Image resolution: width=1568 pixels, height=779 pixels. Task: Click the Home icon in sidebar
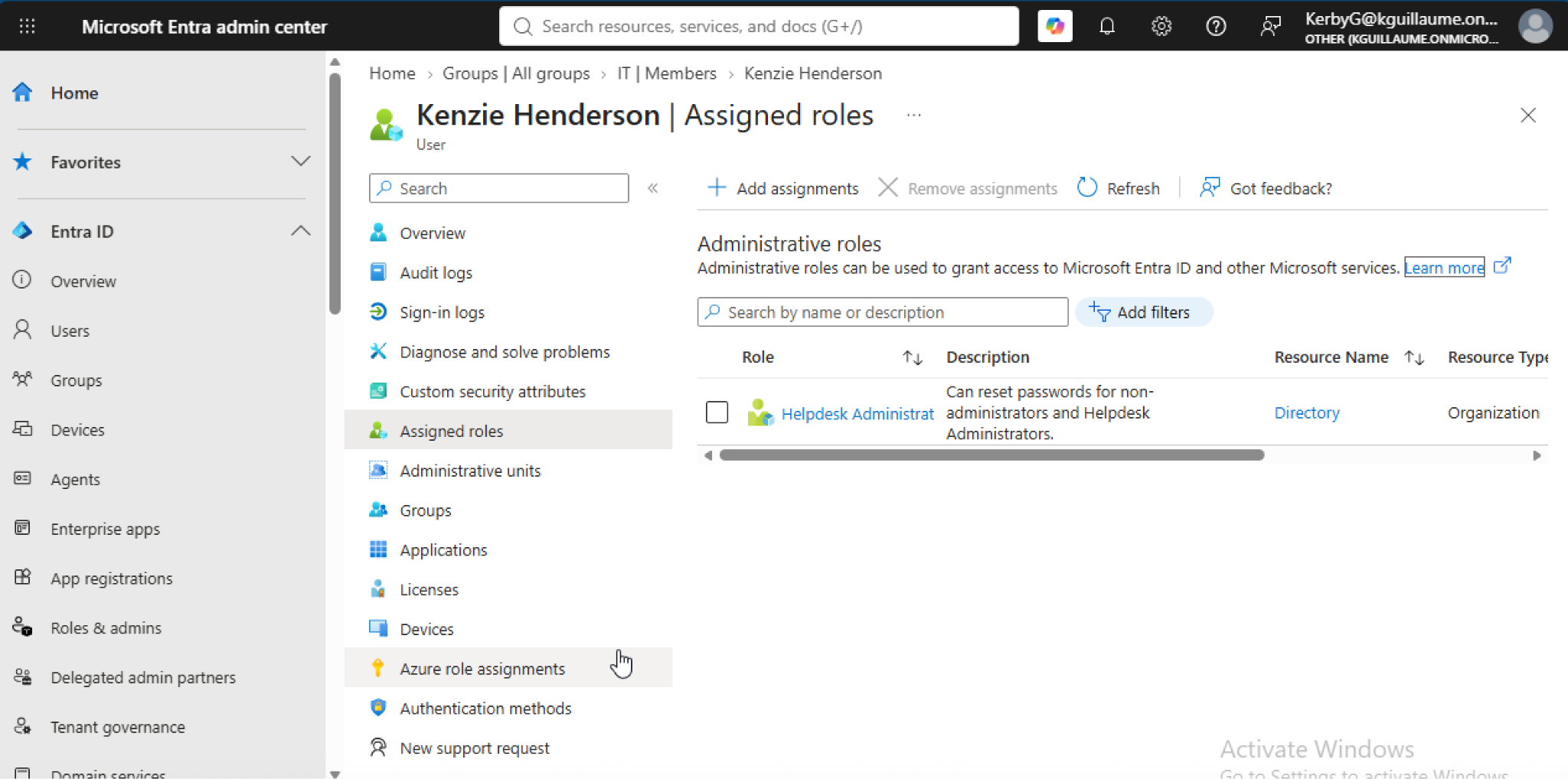point(22,93)
